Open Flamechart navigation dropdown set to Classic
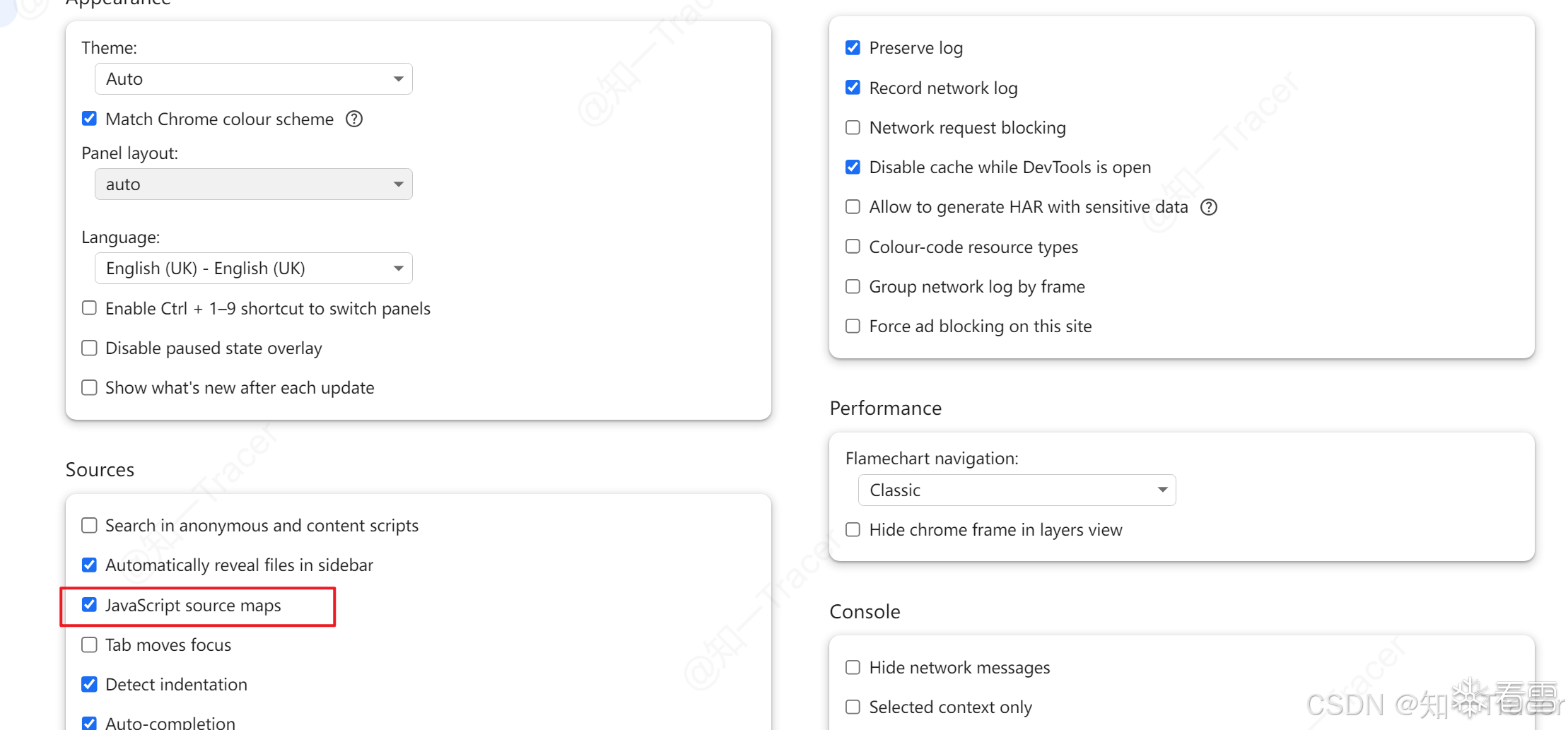This screenshot has width=1568, height=730. (x=1017, y=490)
